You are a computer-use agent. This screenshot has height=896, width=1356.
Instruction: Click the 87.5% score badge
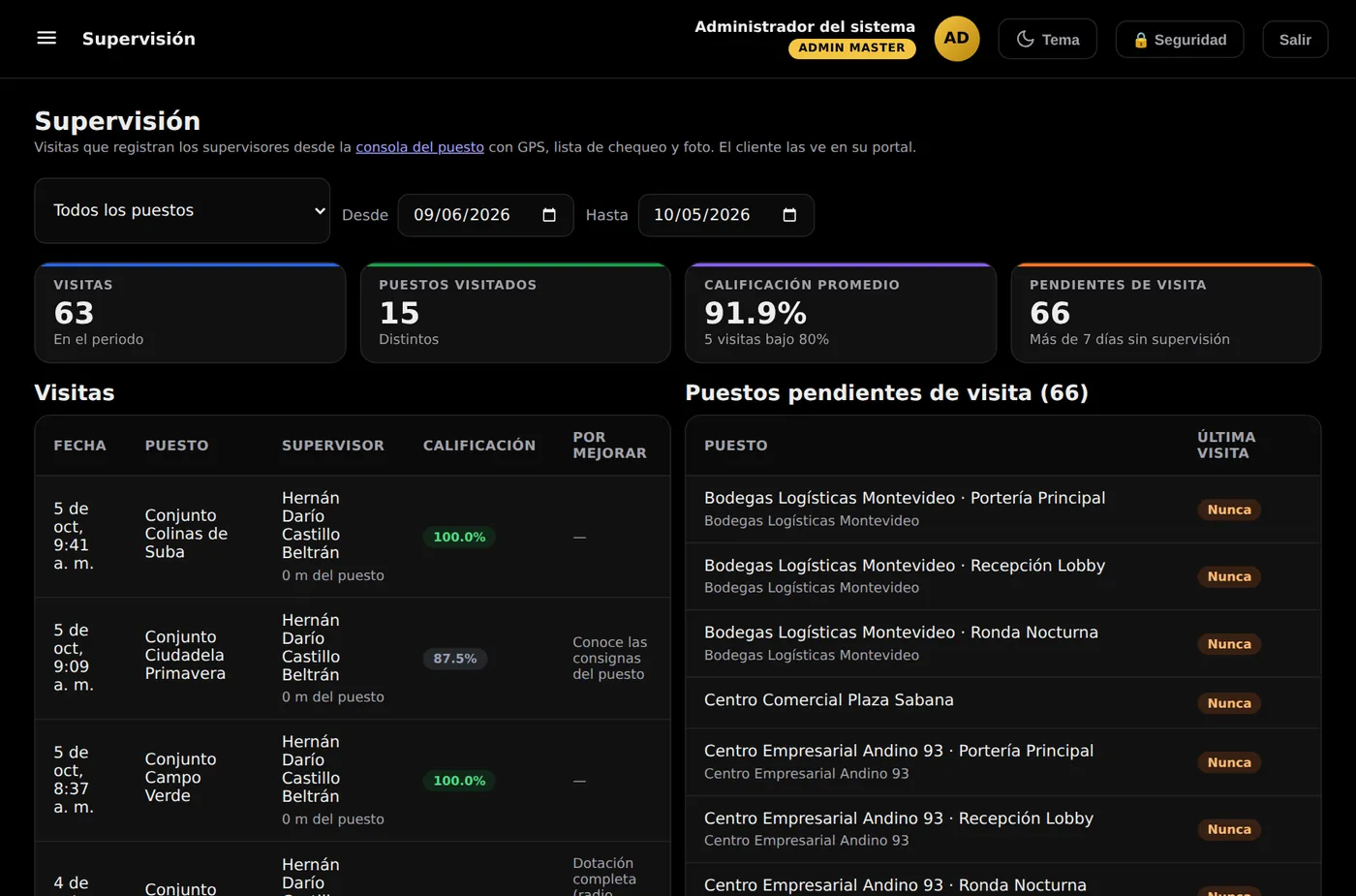[x=455, y=659]
